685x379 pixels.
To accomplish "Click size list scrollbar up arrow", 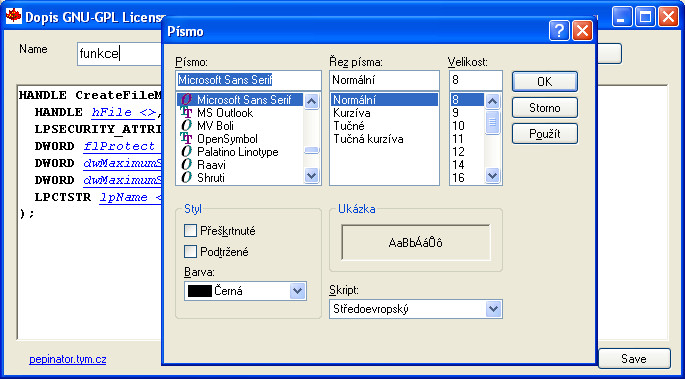I will pos(492,102).
